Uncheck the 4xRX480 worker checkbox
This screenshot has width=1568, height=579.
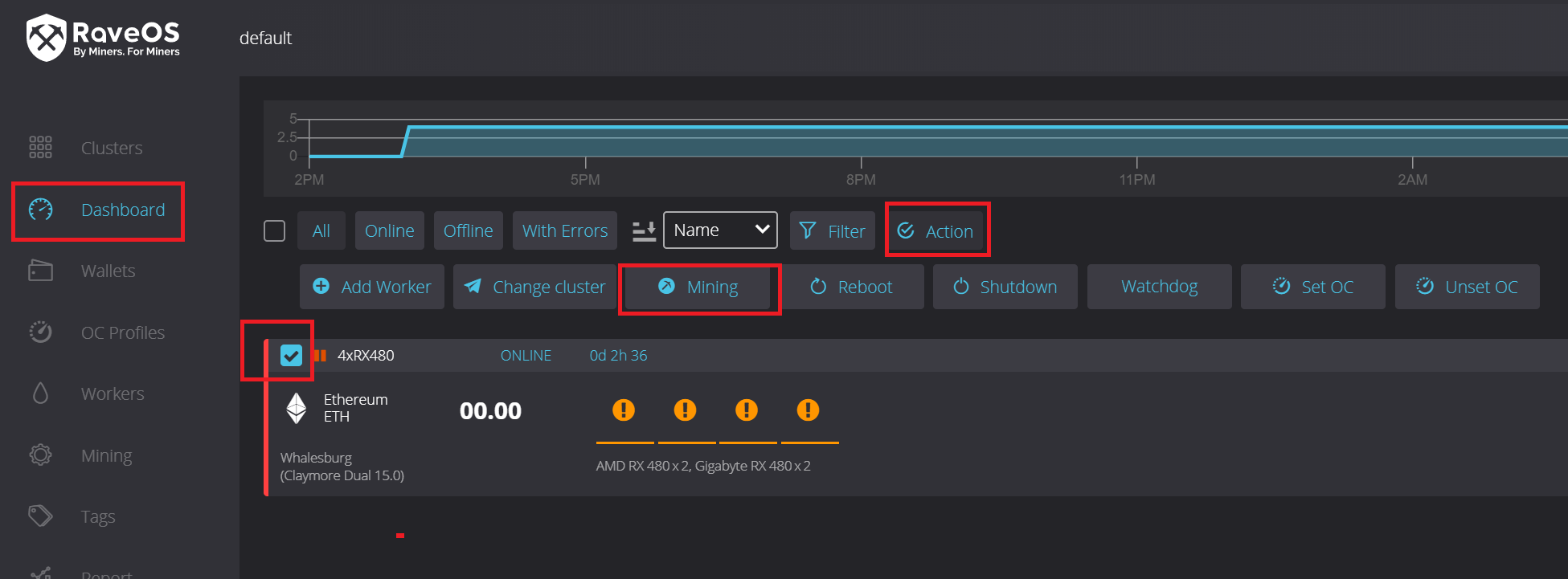tap(291, 355)
